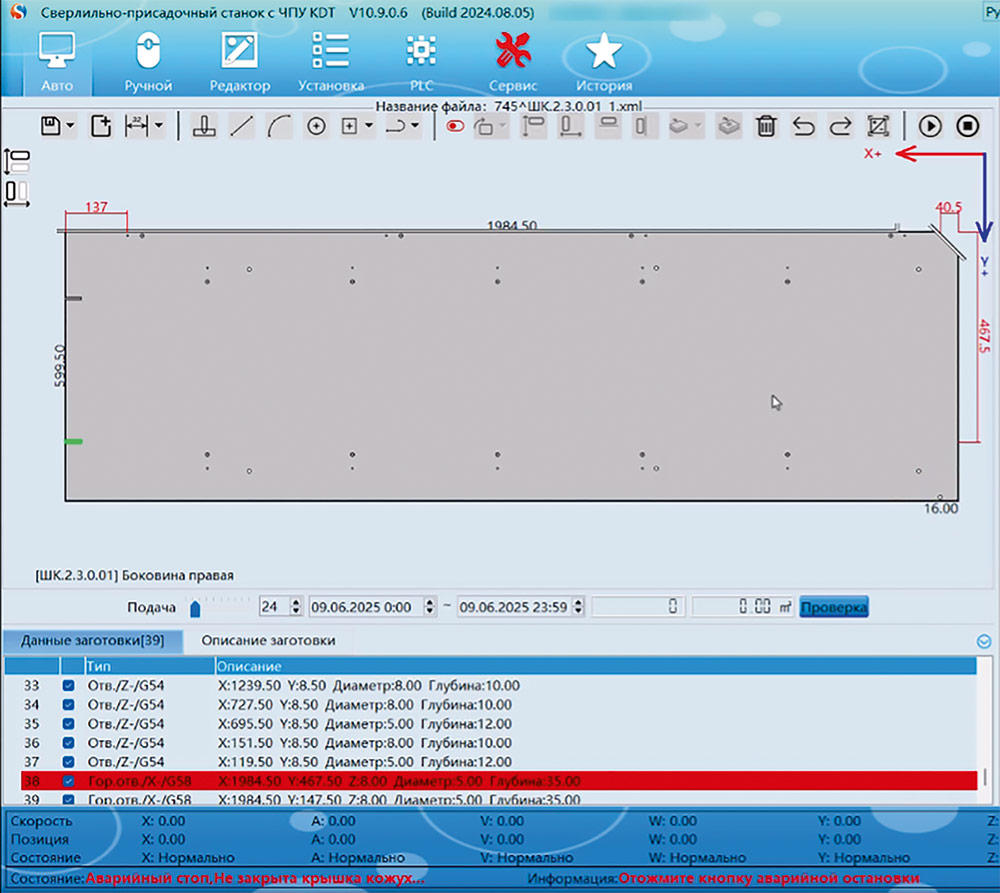Viewport: 1000px width, 893px height.
Task: Expand the dimension tool dropdown arrow
Action: (x=158, y=127)
